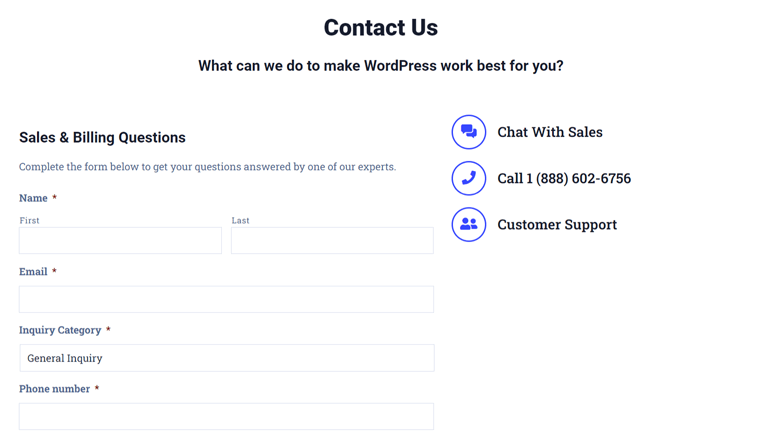The height and width of the screenshot is (440, 760).
Task: Focus the First name input field
Action: [x=120, y=240]
